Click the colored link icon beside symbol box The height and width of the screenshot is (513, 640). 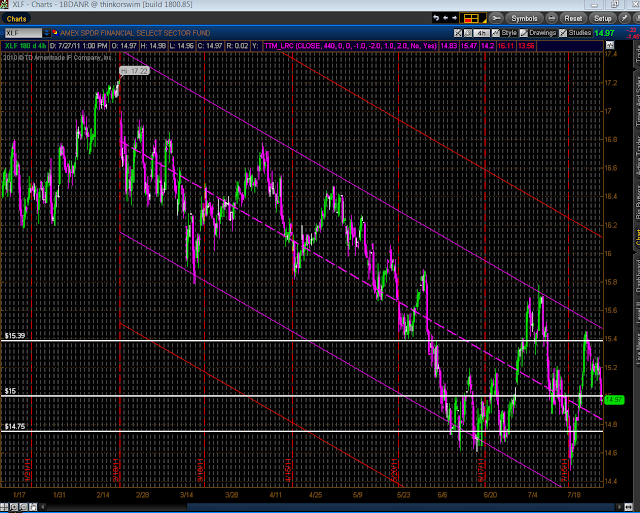click(55, 33)
